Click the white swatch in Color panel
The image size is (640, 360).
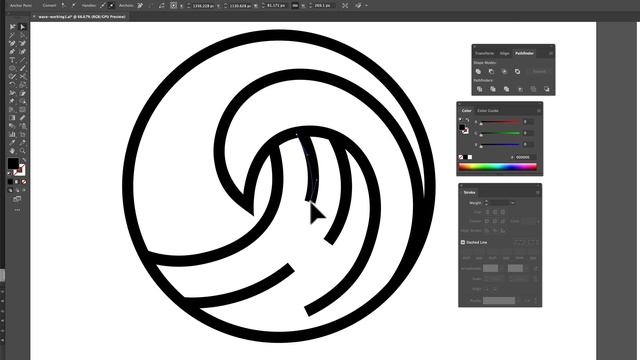(470, 157)
